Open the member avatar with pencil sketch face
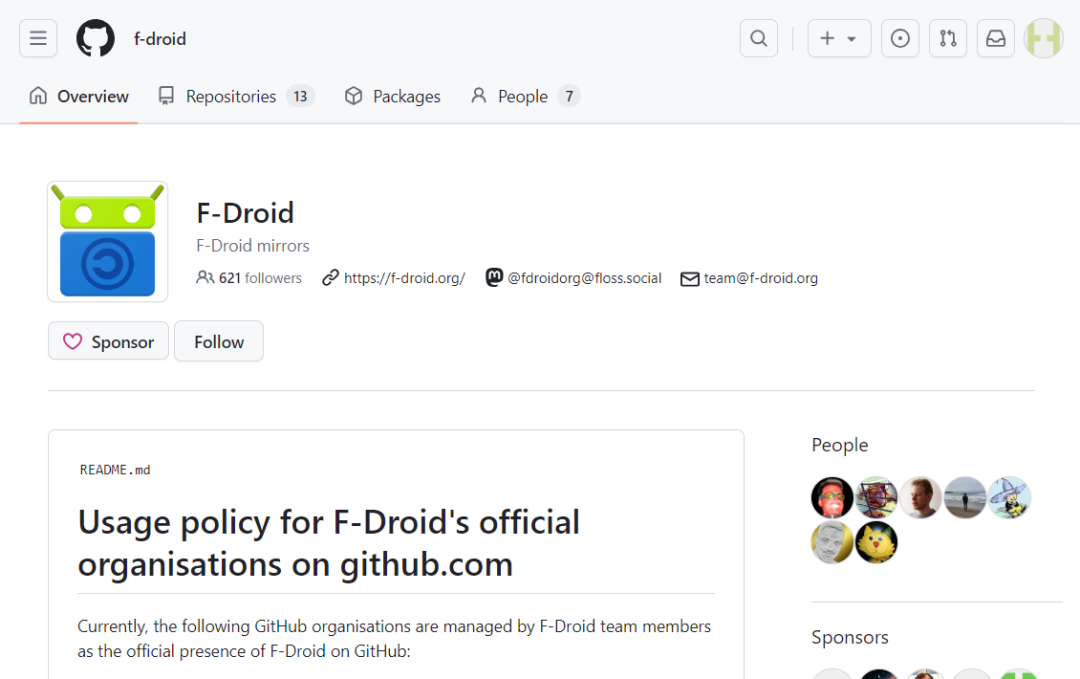The width and height of the screenshot is (1080, 679). click(x=832, y=542)
